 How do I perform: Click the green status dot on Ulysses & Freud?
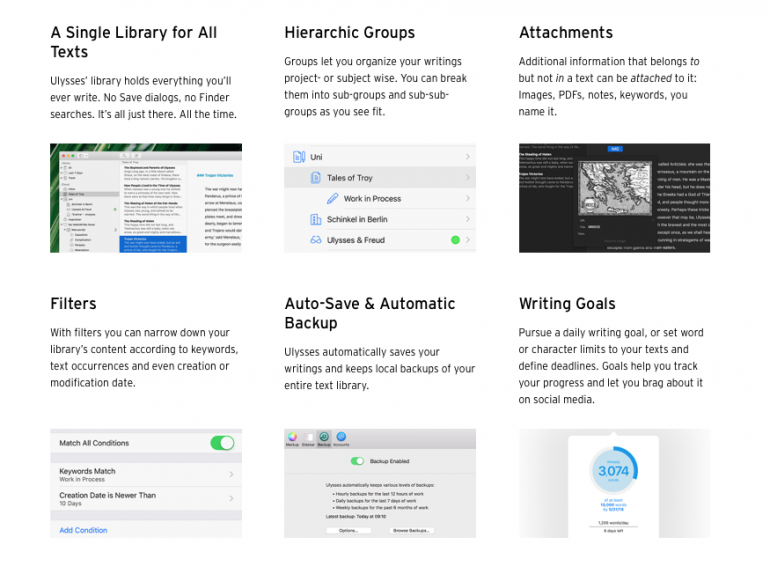click(455, 240)
